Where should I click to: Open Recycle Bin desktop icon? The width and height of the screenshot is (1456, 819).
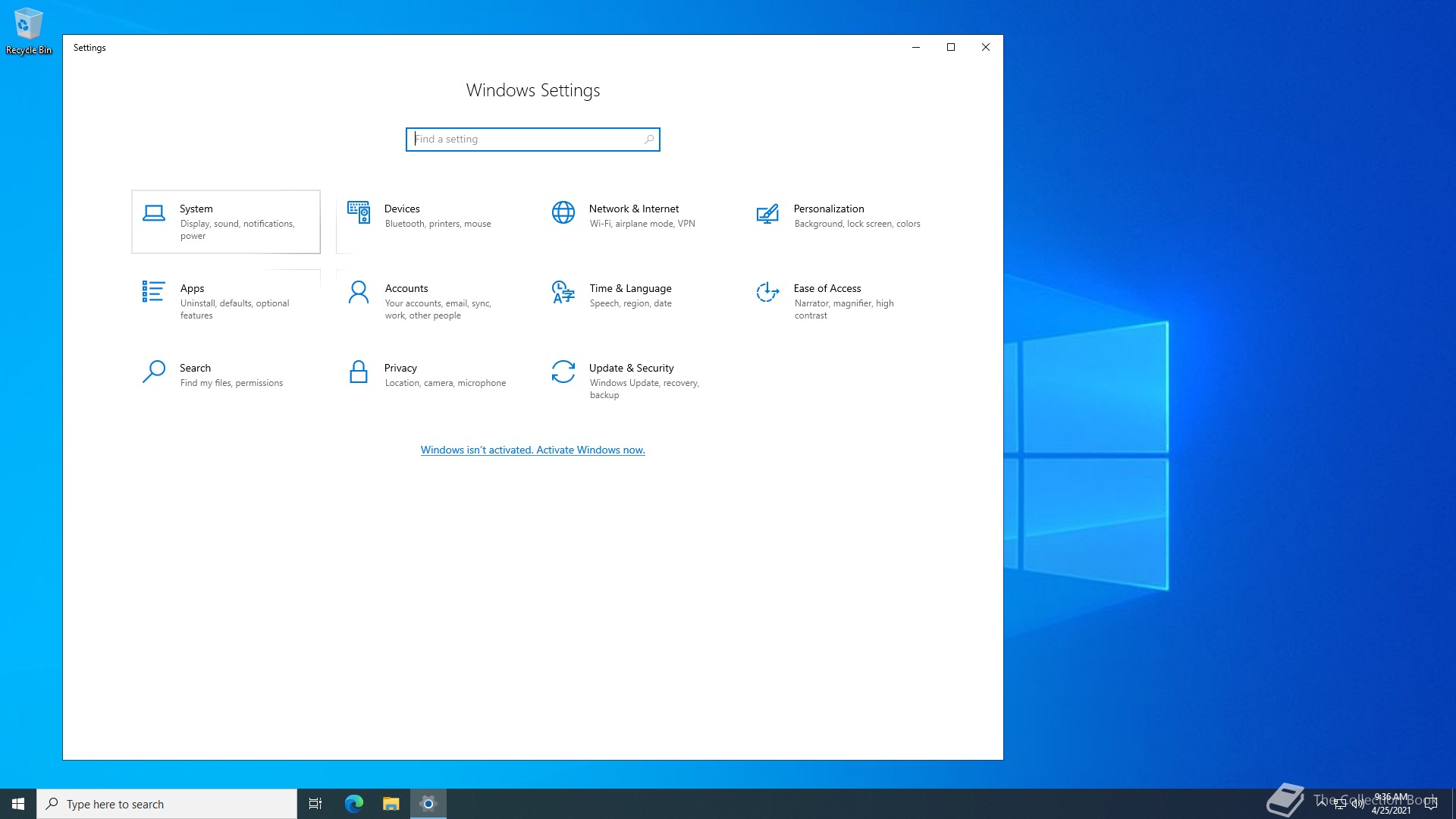point(29,31)
